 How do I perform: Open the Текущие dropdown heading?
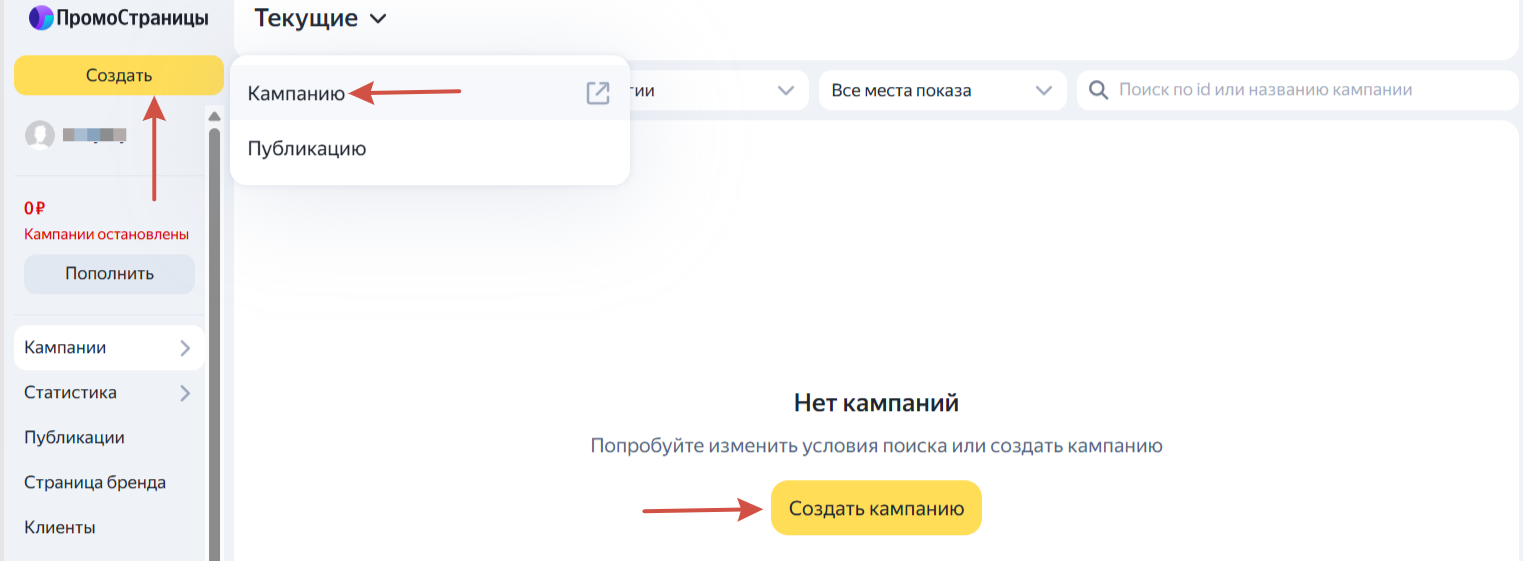coord(320,18)
